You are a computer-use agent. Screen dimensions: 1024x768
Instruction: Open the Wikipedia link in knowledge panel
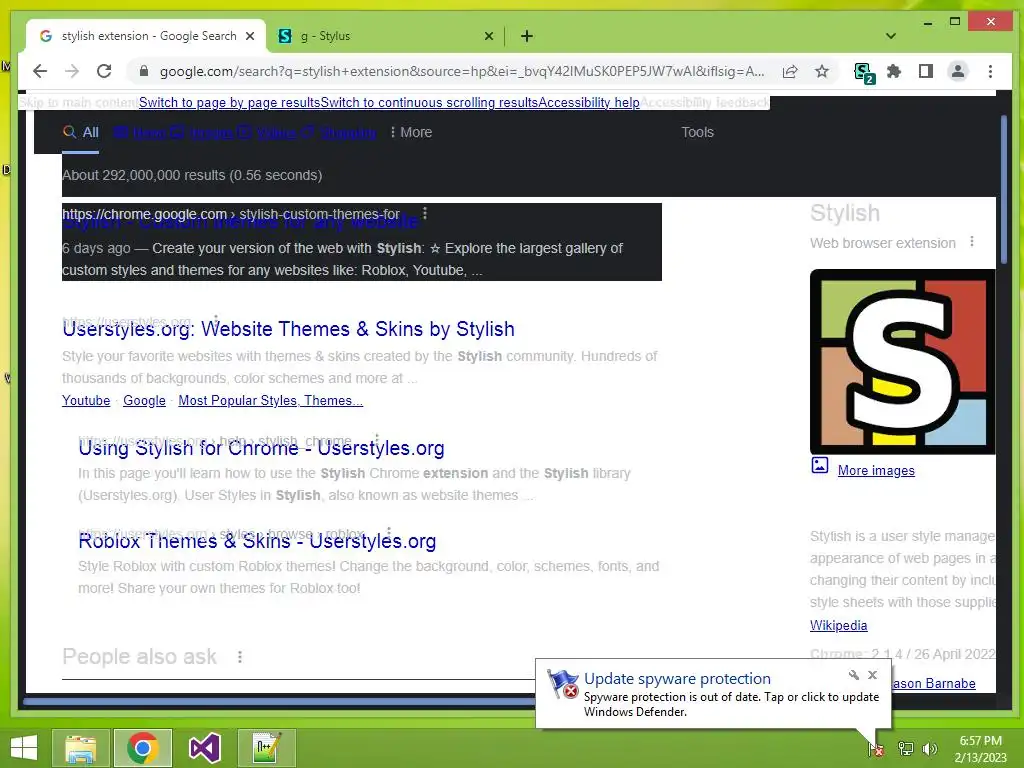coord(839,626)
